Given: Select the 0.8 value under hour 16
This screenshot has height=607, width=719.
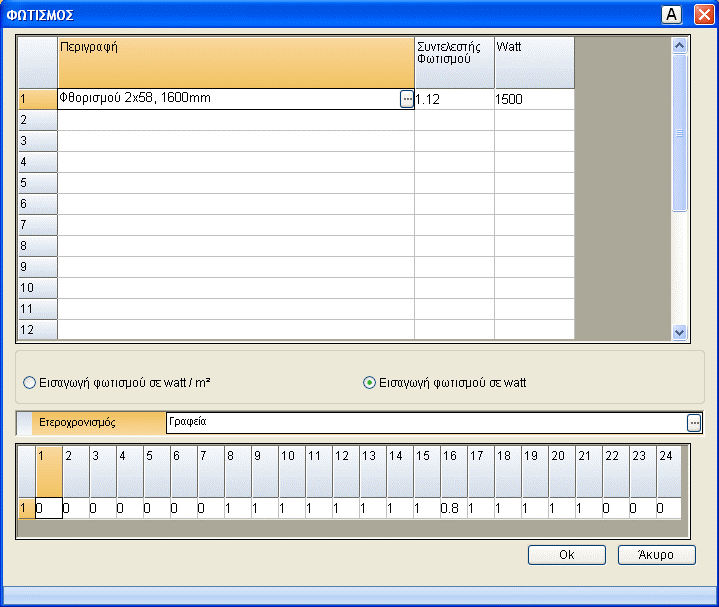Looking at the screenshot, I should click(454, 508).
